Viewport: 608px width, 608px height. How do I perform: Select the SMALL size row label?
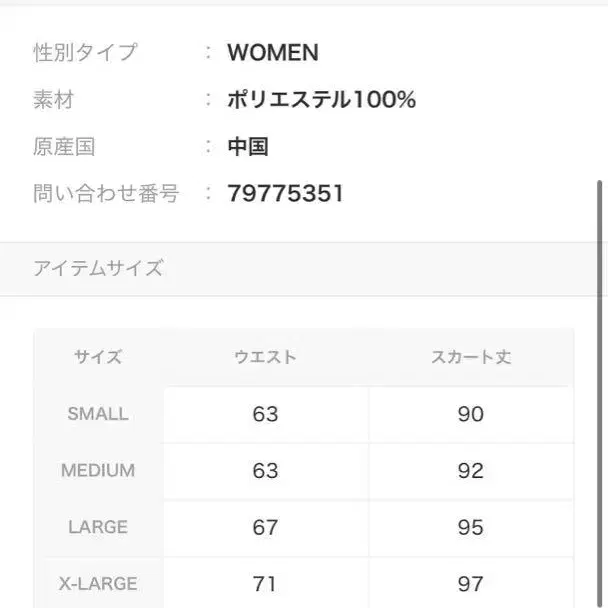[98, 414]
